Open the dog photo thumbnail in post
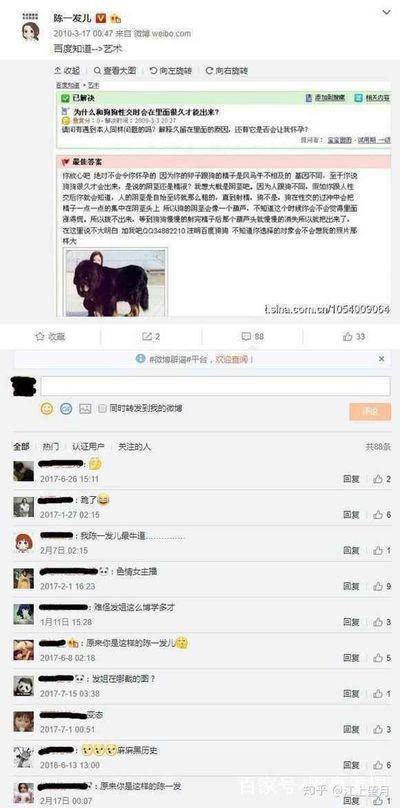 tap(115, 282)
